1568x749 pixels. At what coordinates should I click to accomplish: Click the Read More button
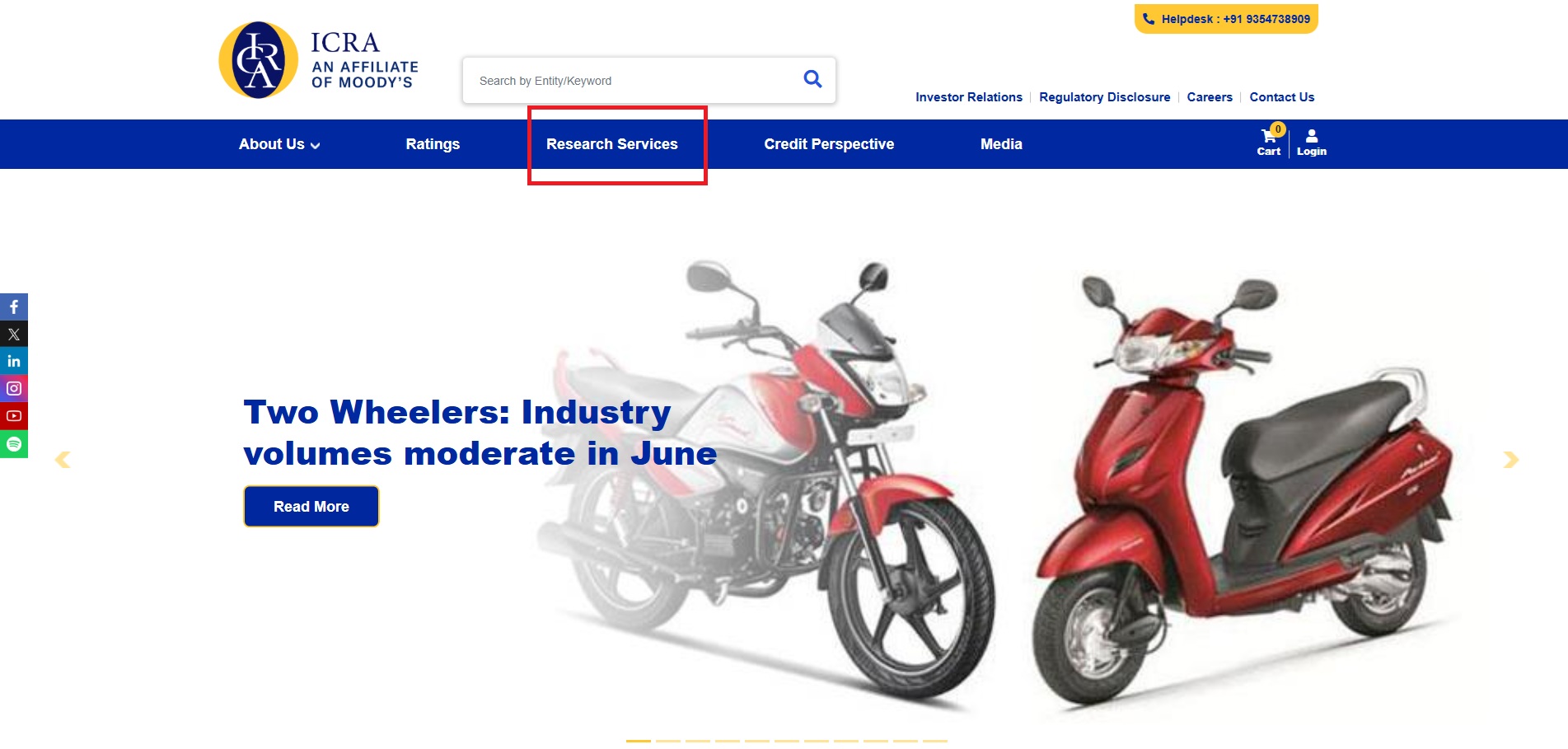pos(311,506)
